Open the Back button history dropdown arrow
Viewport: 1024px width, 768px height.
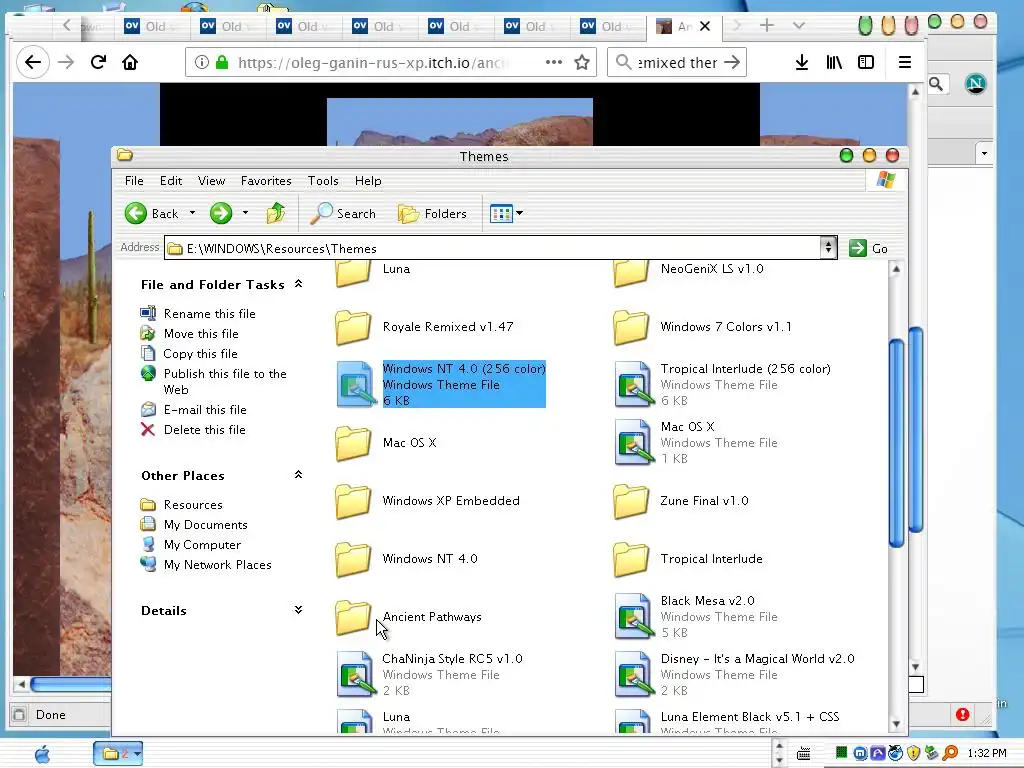click(x=192, y=213)
